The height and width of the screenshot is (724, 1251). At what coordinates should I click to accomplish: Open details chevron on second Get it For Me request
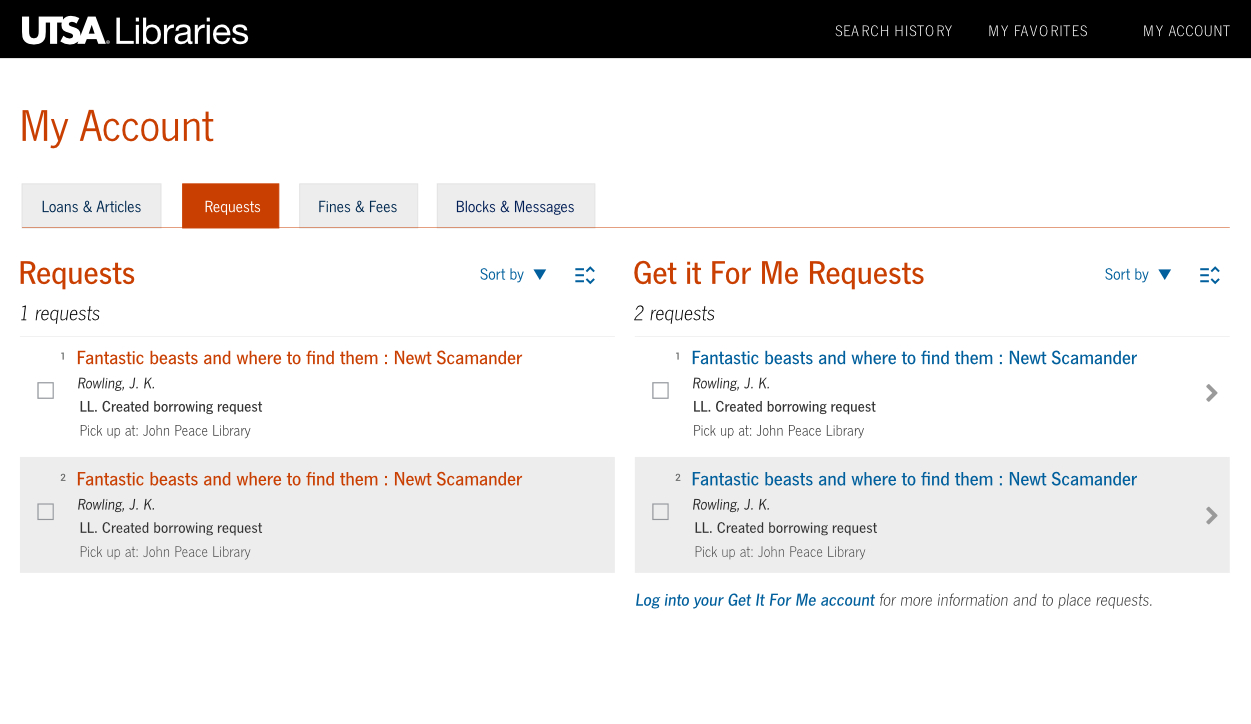(x=1212, y=514)
